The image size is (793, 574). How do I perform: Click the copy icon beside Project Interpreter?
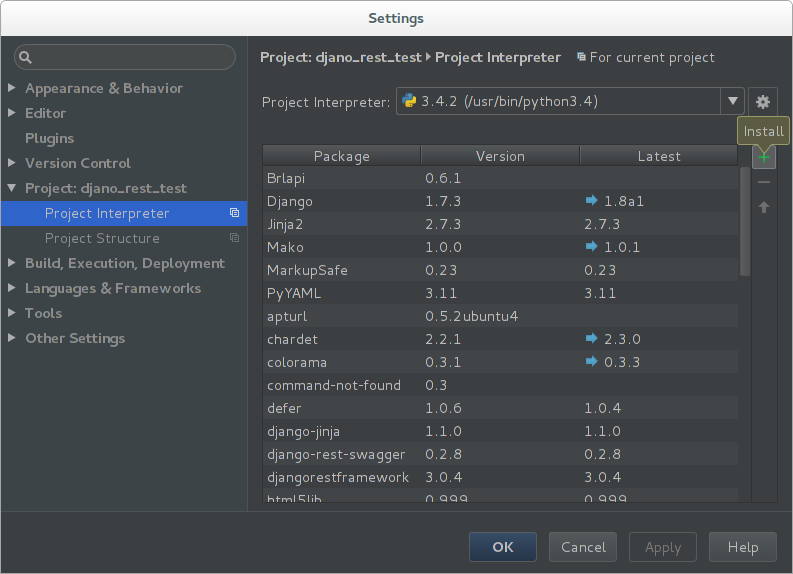(x=234, y=213)
